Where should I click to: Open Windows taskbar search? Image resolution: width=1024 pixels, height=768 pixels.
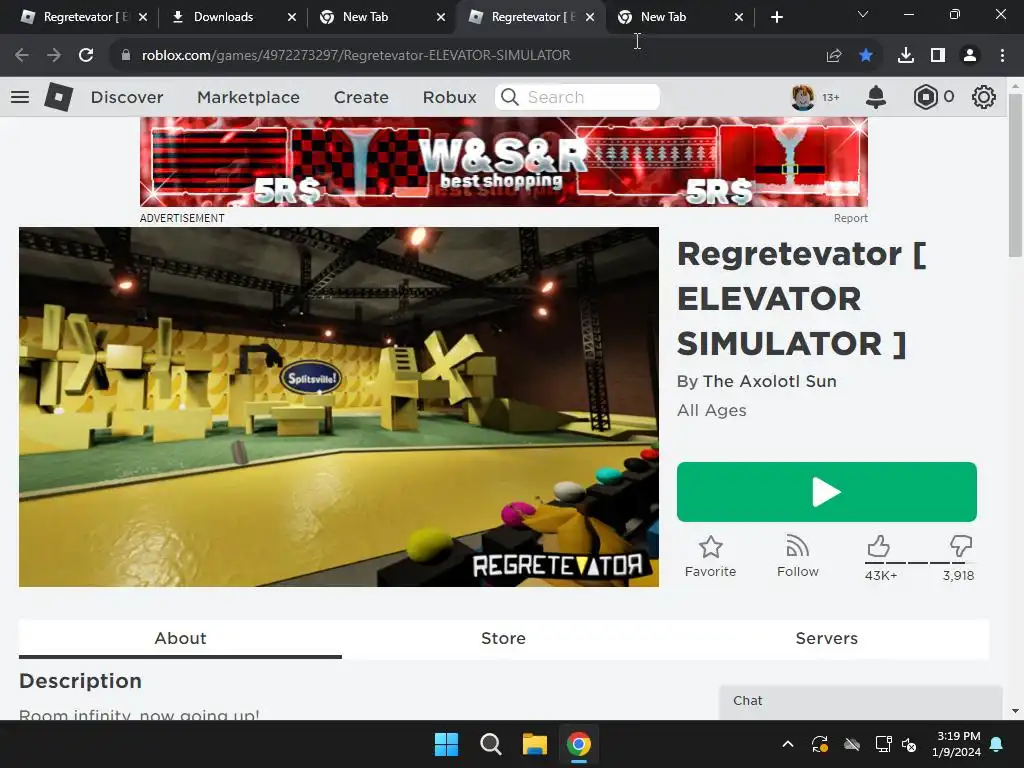[490, 744]
